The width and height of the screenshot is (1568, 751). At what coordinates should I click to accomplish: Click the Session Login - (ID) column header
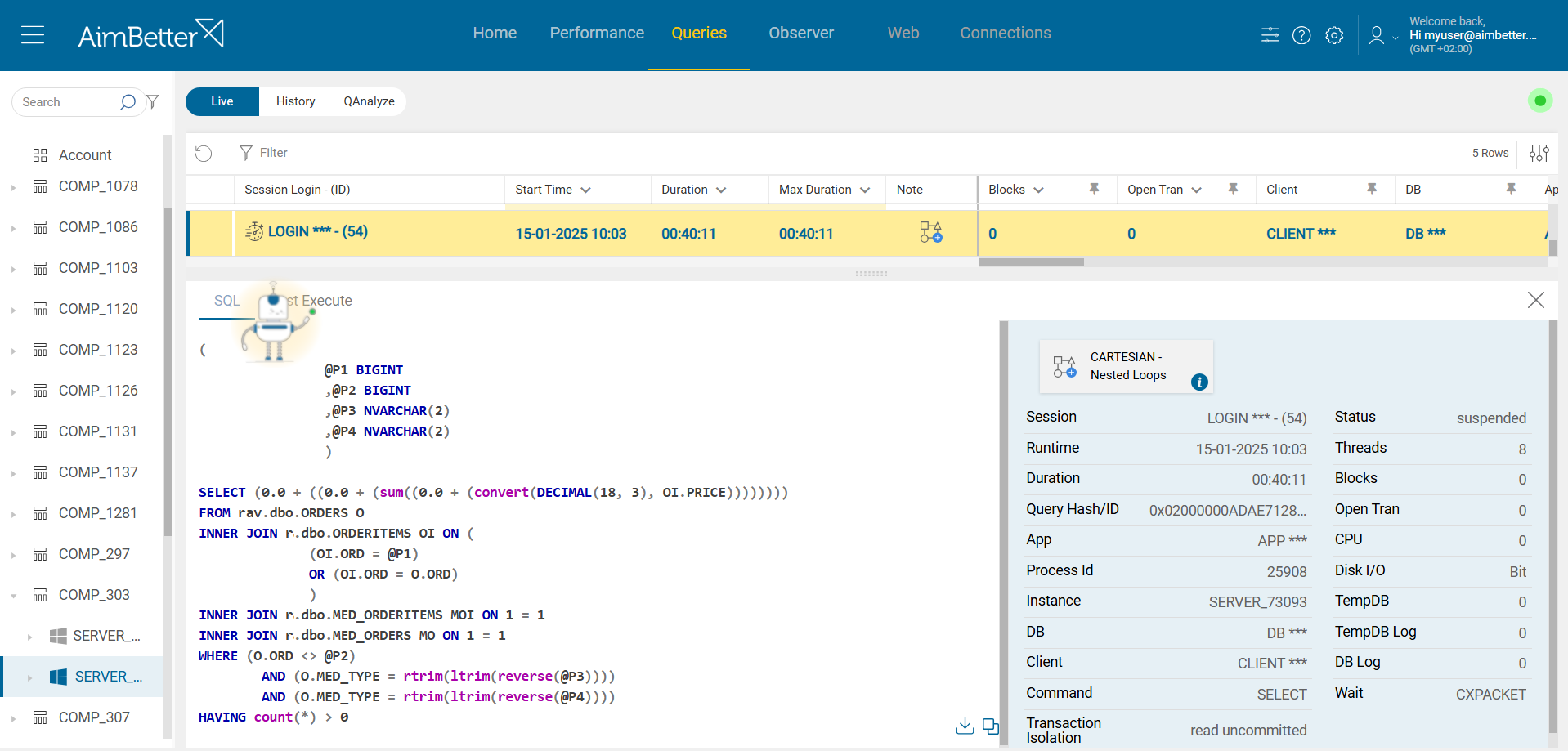(298, 190)
